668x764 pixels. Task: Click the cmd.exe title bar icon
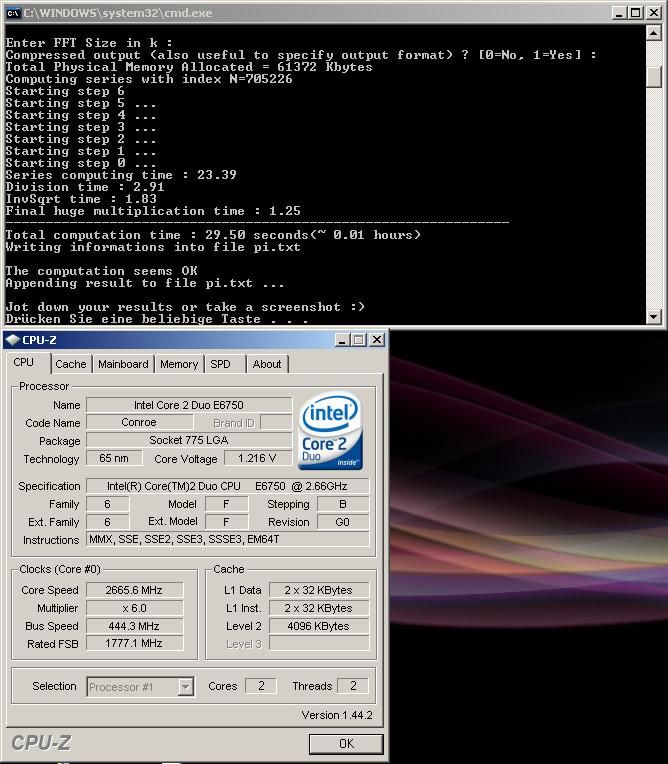tap(13, 13)
